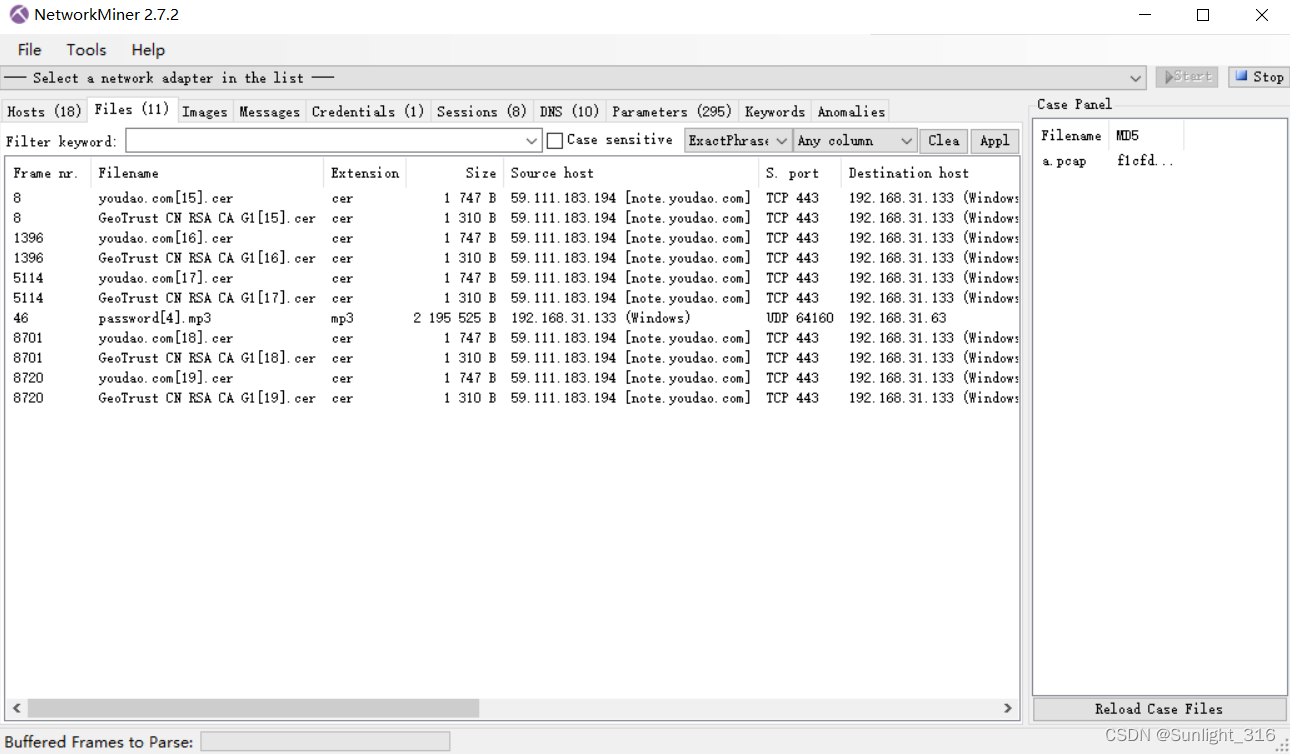View the DNS tab
Screen dimensions: 1290x754
568,111
